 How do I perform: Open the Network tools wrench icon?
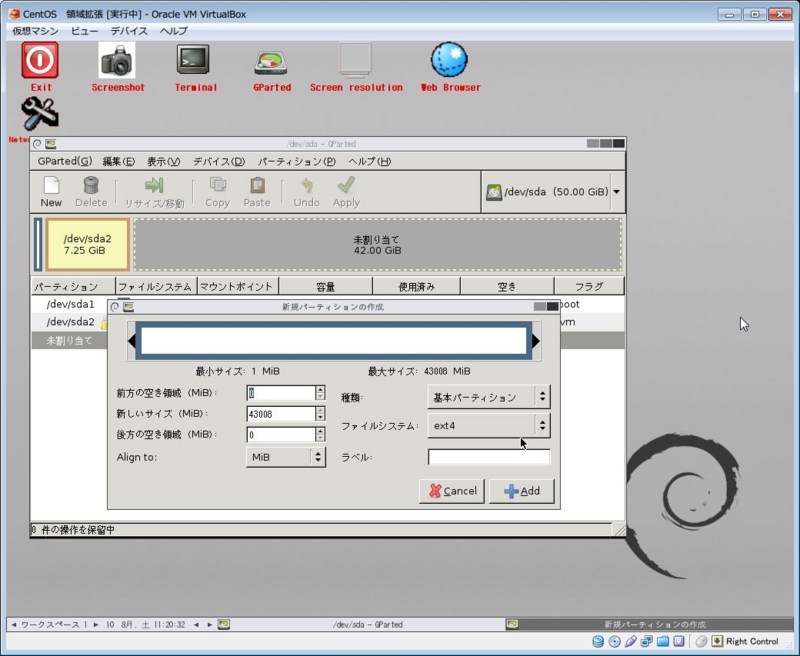(x=40, y=114)
